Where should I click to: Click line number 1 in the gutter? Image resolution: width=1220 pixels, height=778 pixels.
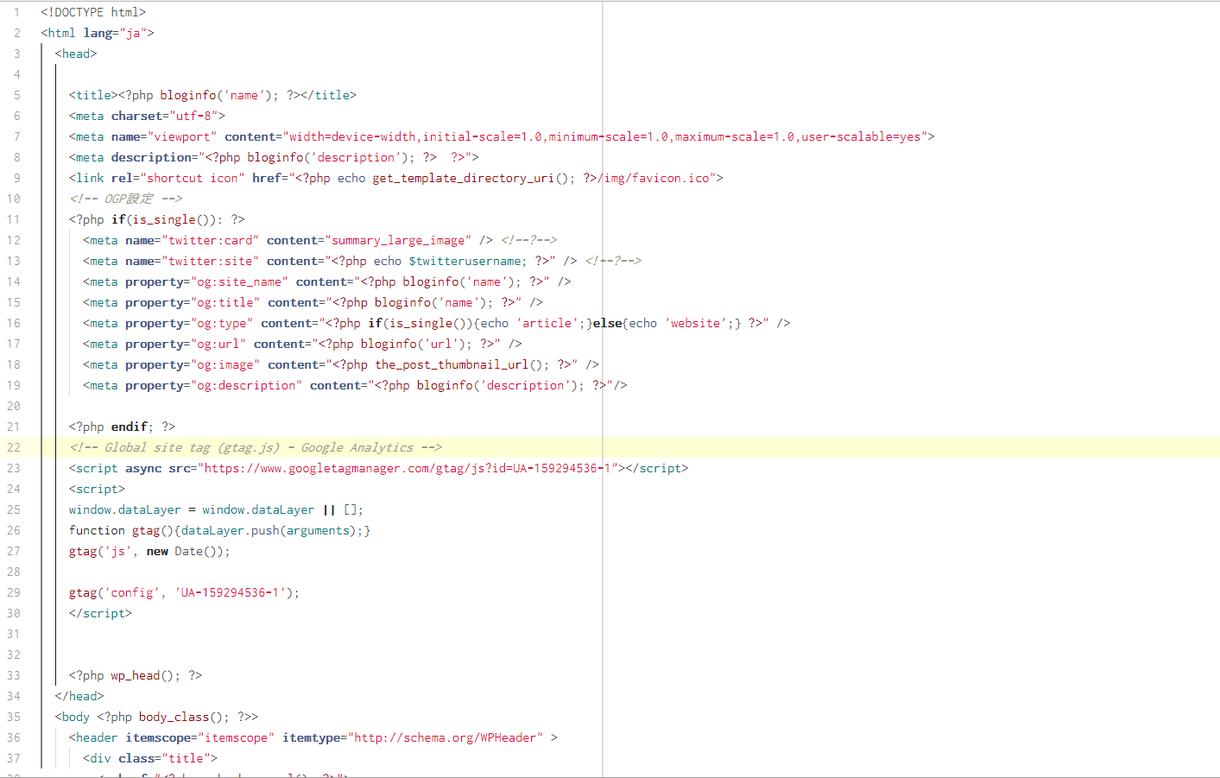click(x=16, y=12)
